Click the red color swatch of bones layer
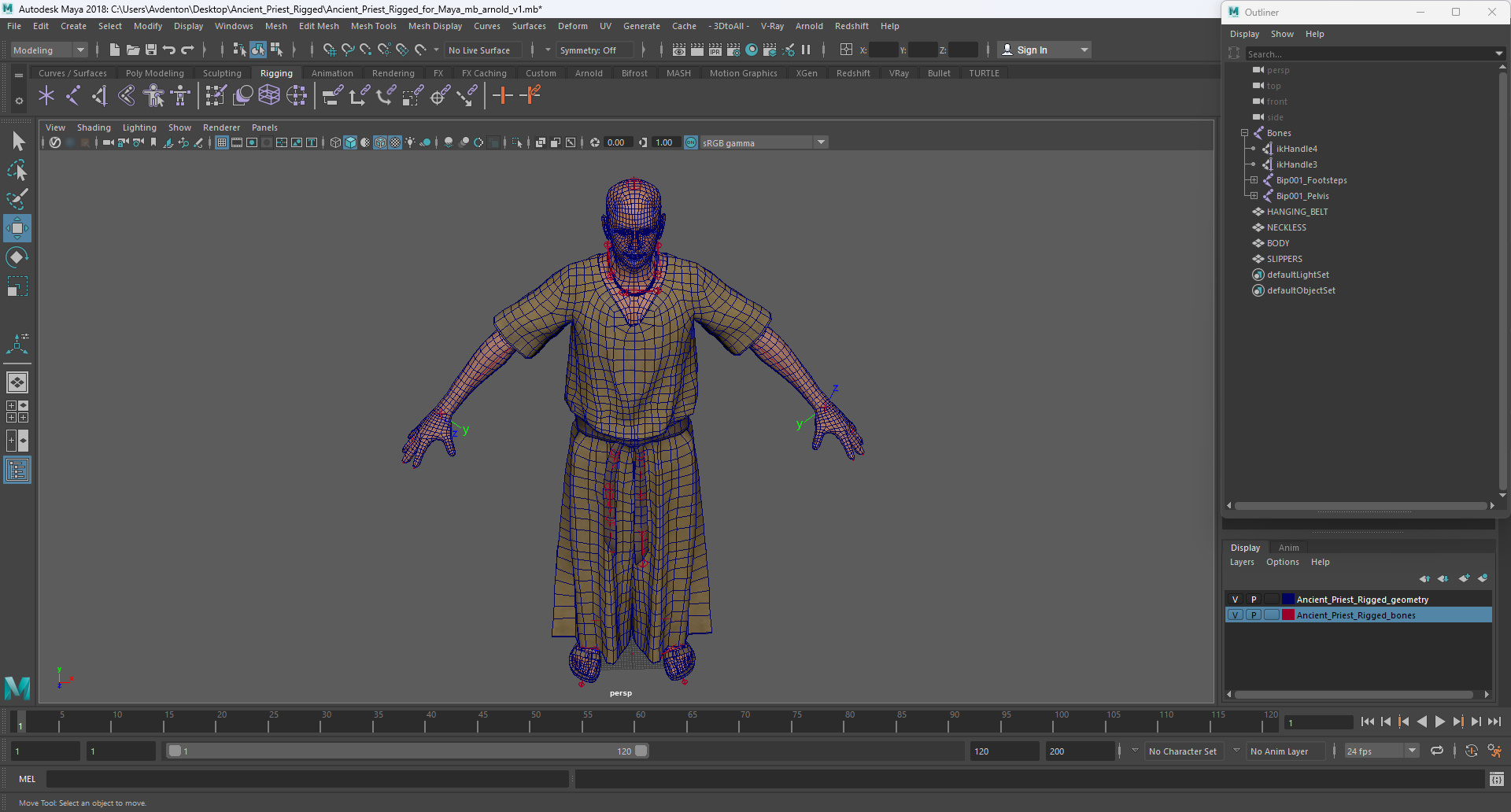Screen dimensions: 1511x812 tap(1288, 615)
